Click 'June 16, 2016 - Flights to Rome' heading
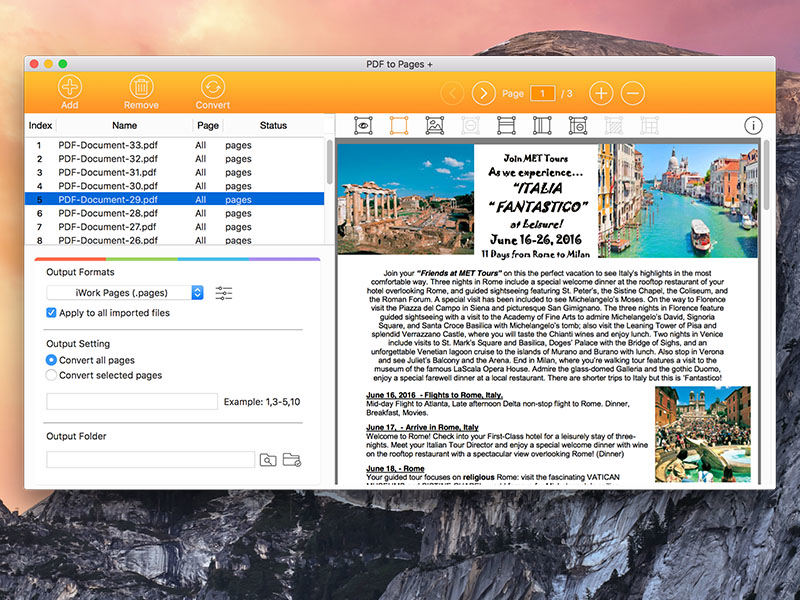The width and height of the screenshot is (800, 600). pyautogui.click(x=434, y=395)
